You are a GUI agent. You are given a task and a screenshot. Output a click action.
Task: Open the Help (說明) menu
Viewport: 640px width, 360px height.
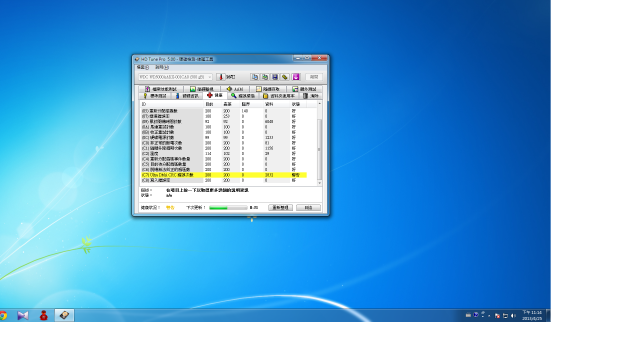click(x=162, y=67)
